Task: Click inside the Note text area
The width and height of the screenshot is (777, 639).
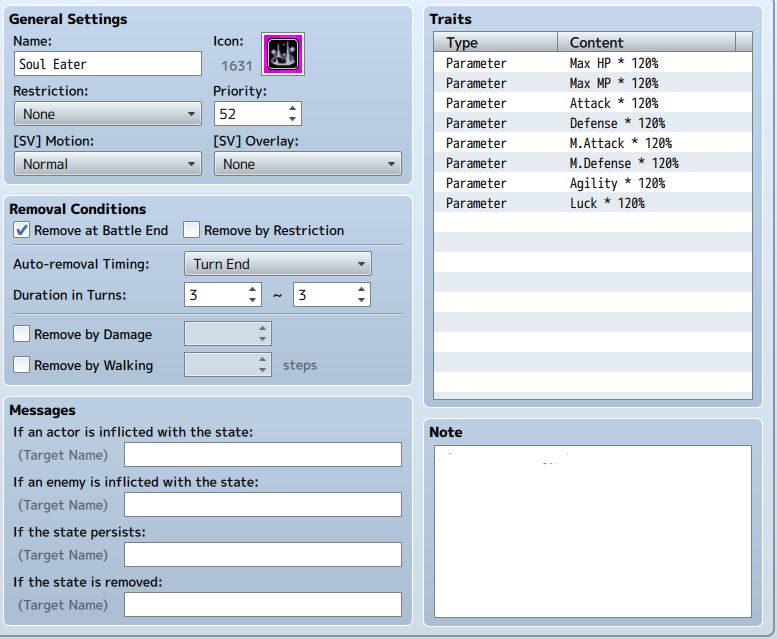Action: 593,532
